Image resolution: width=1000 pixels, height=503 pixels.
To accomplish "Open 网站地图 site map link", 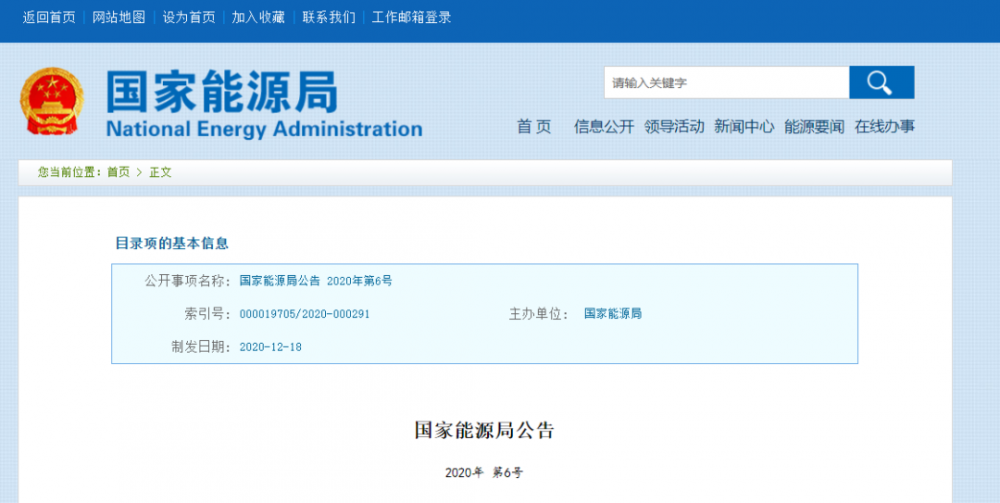I will [x=118, y=17].
